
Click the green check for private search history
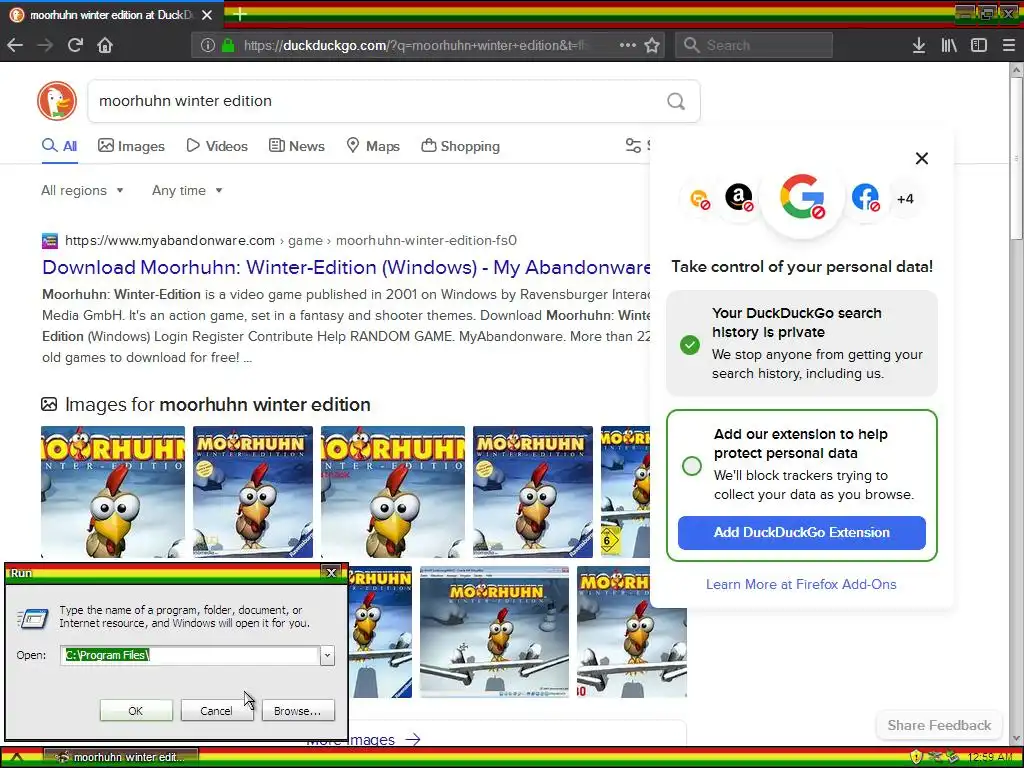pyautogui.click(x=690, y=344)
